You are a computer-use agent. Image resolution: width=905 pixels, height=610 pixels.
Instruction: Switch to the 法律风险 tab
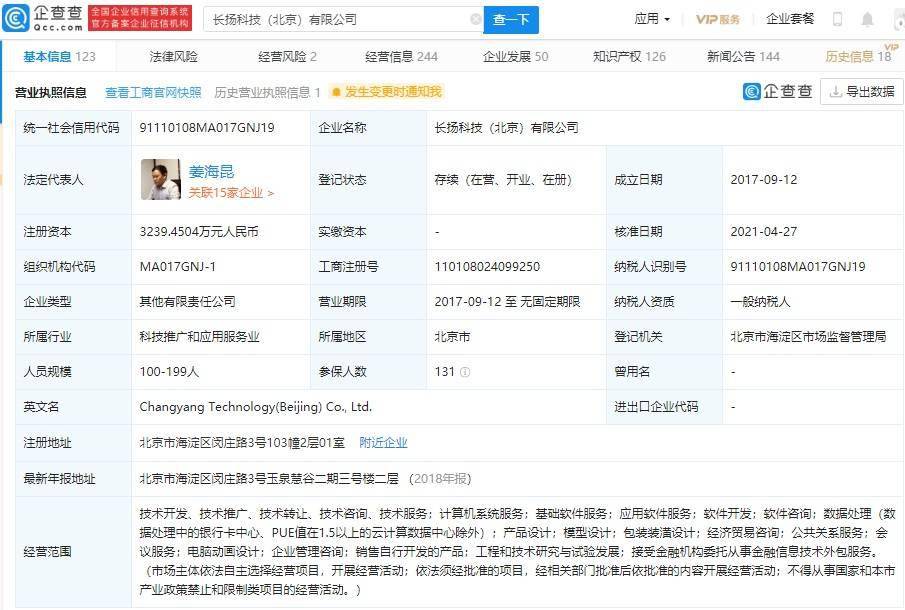pyautogui.click(x=174, y=57)
